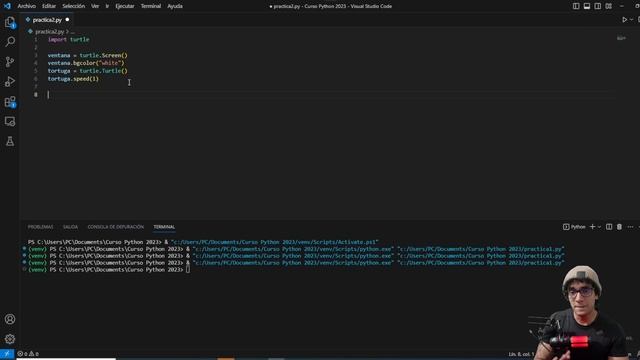Switch to the TERMINAL panel tab
Viewport: 640px width, 360px height.
coord(164,227)
